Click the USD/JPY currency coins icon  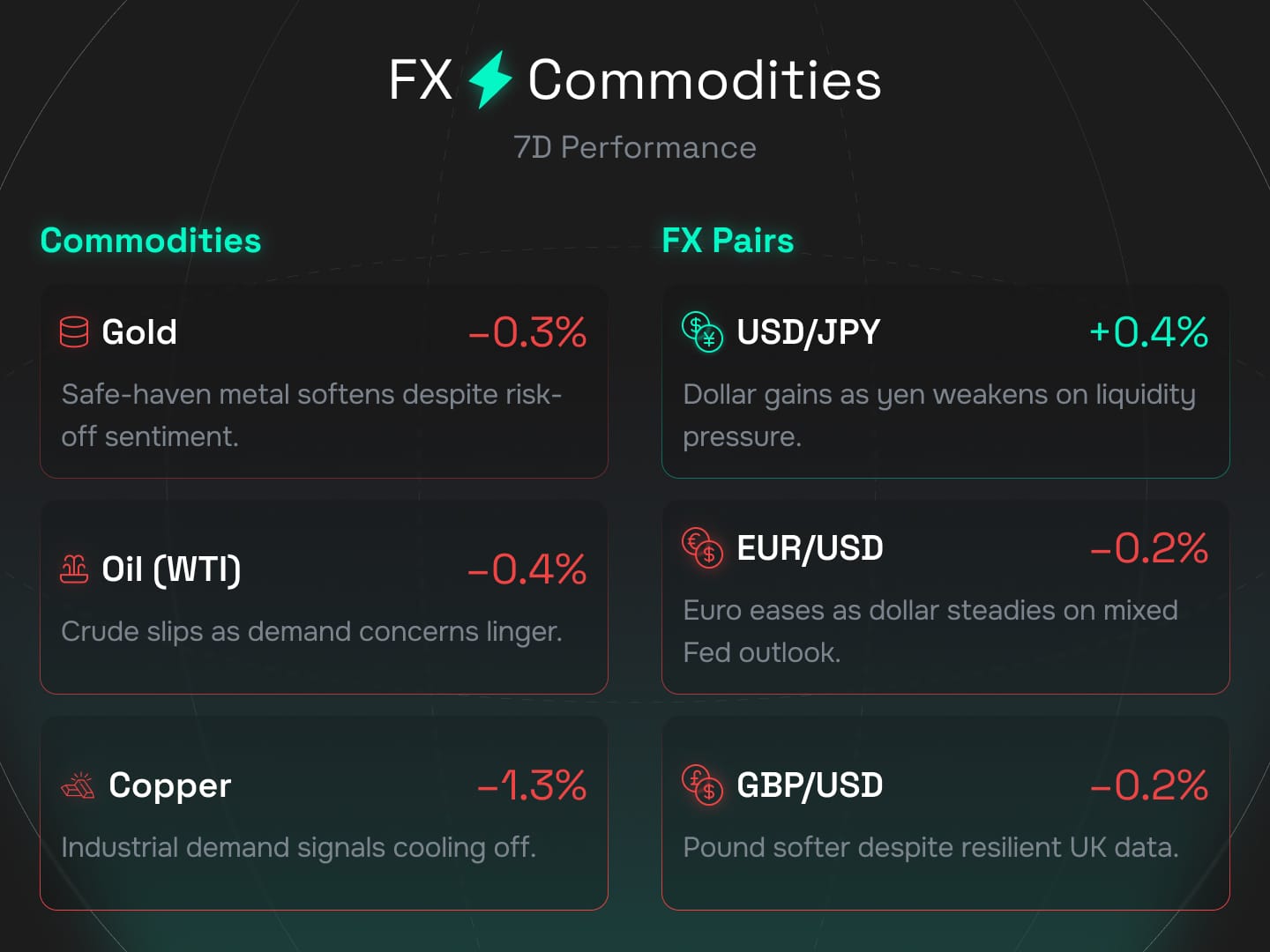[x=702, y=332]
